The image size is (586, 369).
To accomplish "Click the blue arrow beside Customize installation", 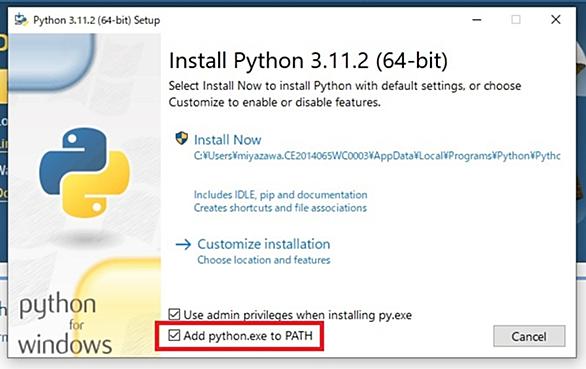I will click(183, 245).
